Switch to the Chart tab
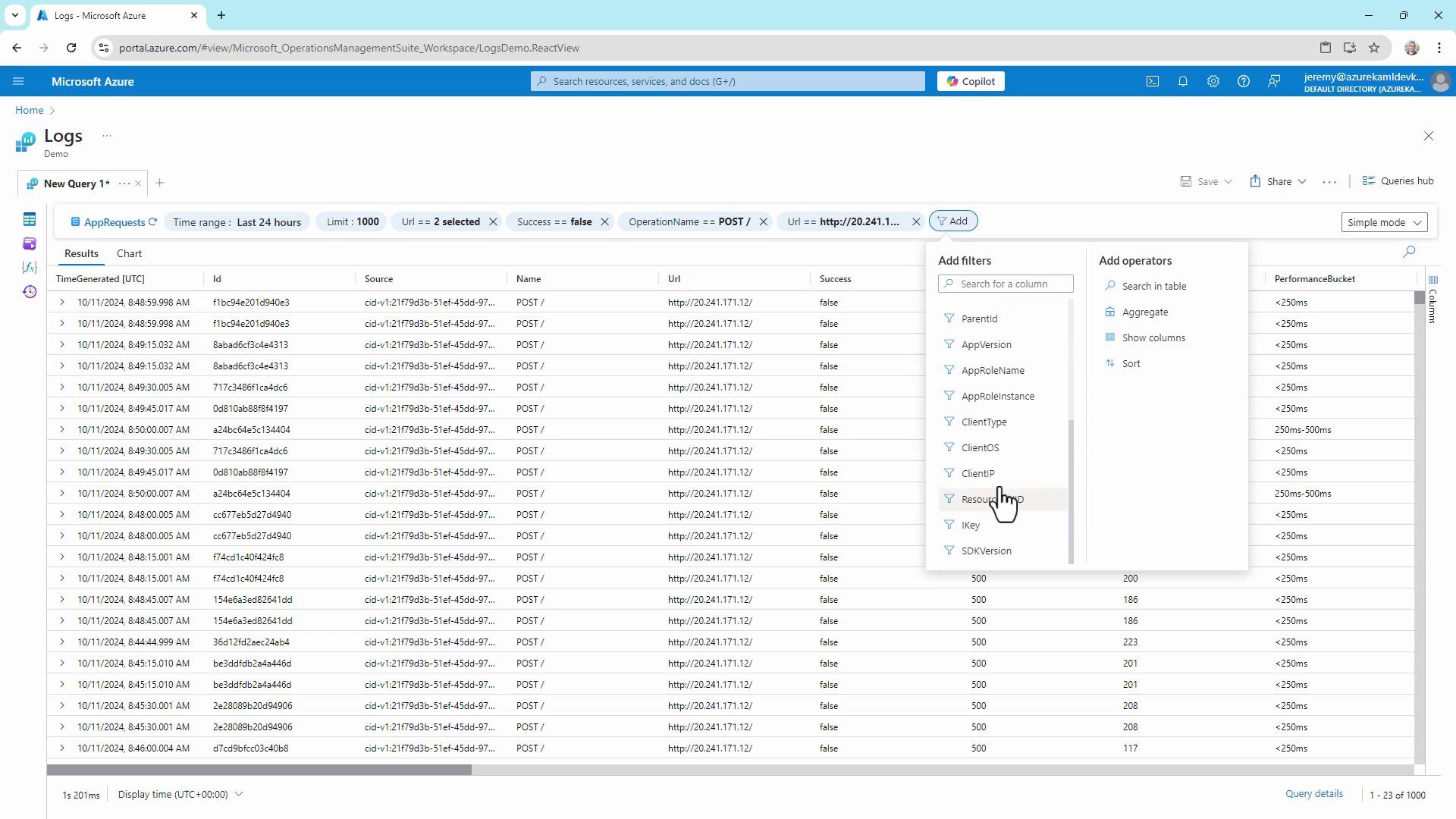 pyautogui.click(x=129, y=253)
